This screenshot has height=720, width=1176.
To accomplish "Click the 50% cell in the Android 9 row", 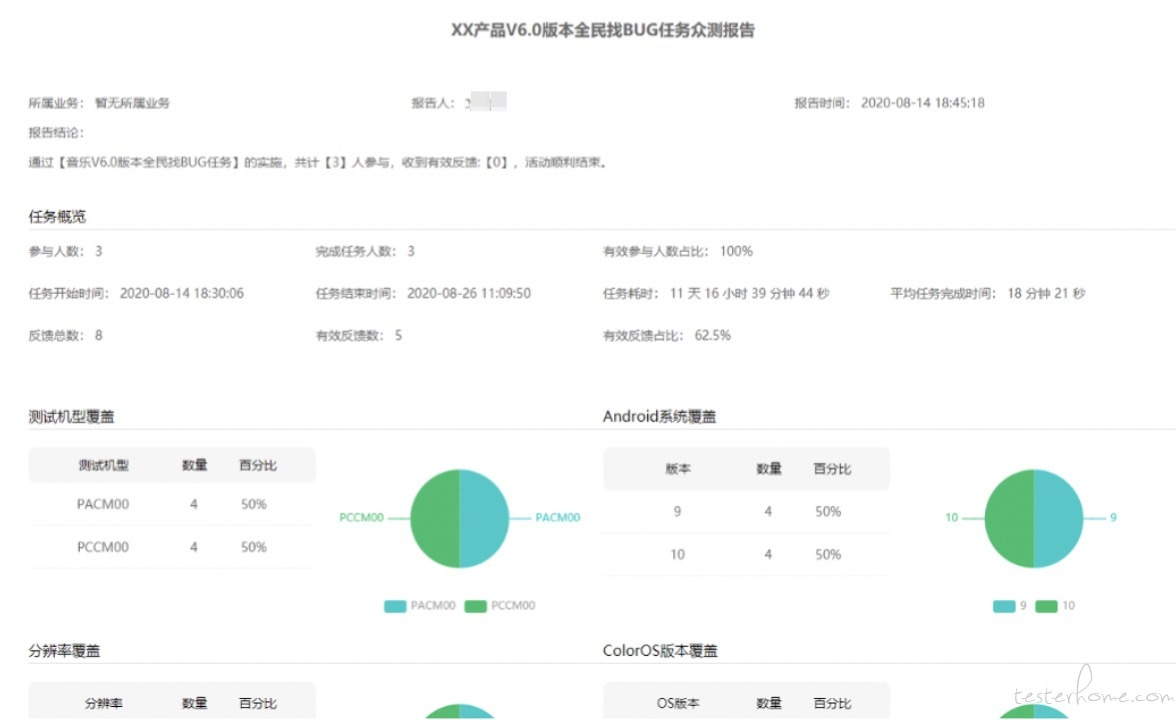I will point(828,512).
